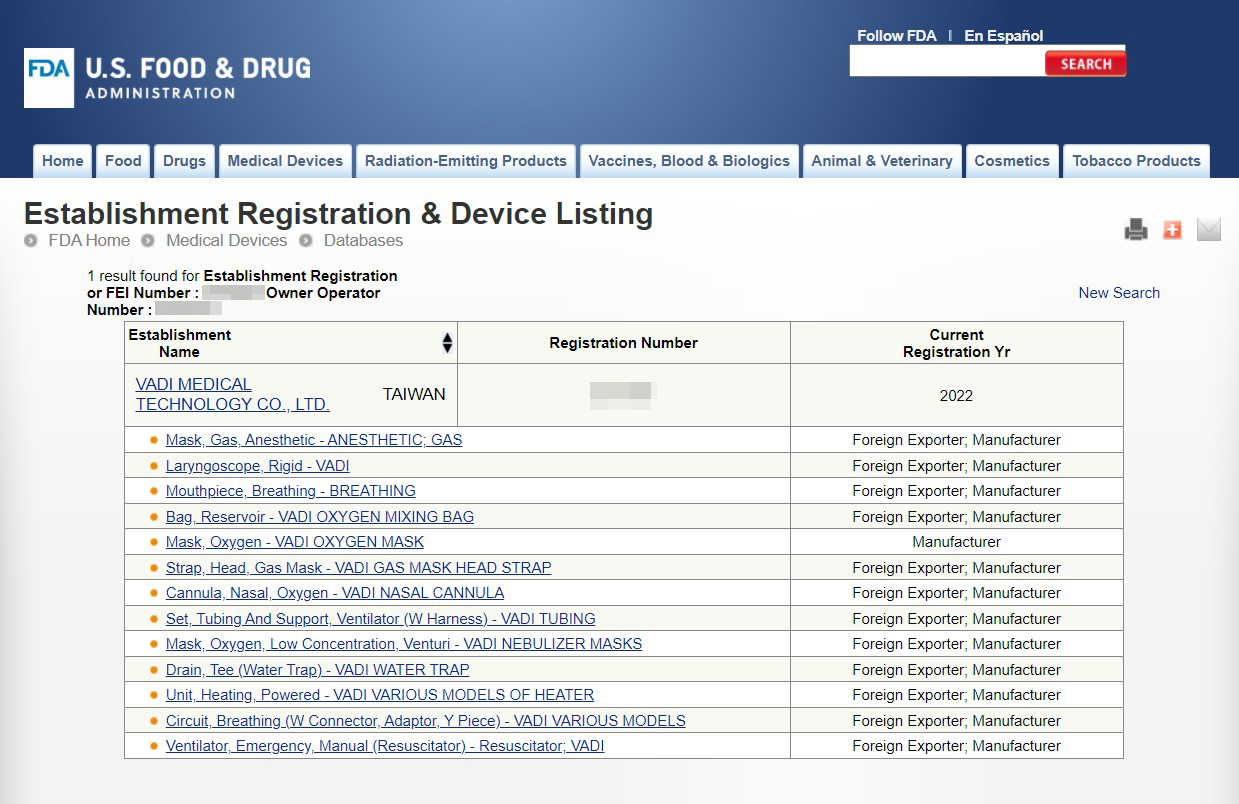
Task: Go to Medical Devices breadcrumb
Action: click(x=226, y=240)
